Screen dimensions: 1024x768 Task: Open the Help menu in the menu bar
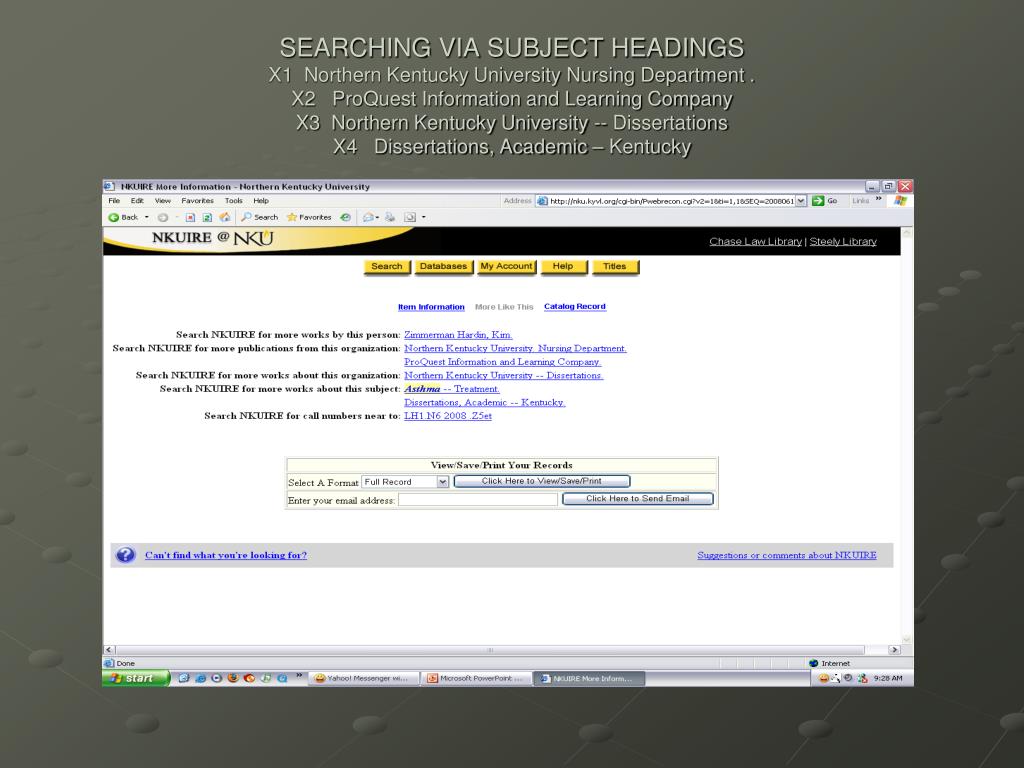tap(261, 200)
